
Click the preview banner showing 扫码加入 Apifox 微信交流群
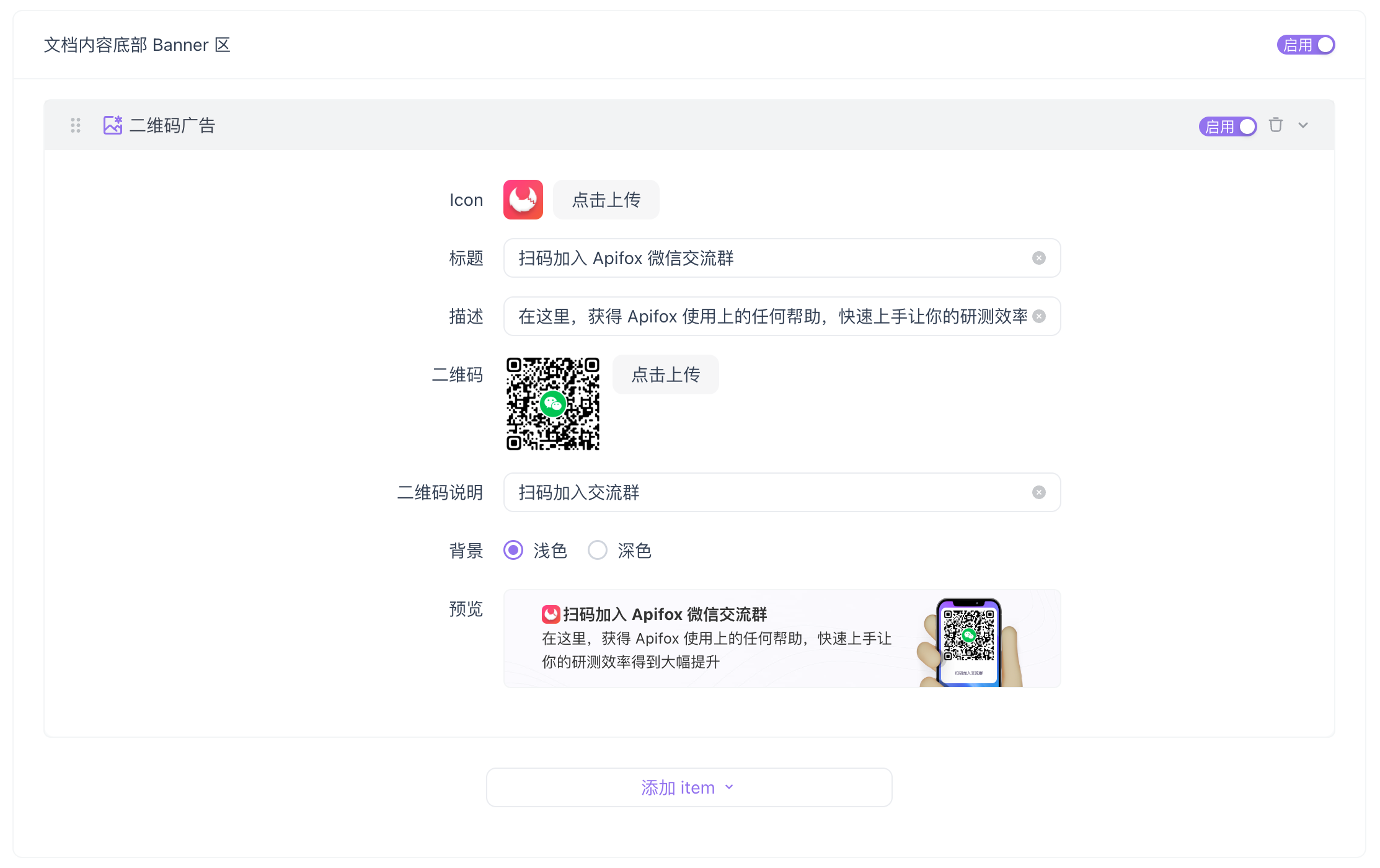pyautogui.click(x=782, y=638)
